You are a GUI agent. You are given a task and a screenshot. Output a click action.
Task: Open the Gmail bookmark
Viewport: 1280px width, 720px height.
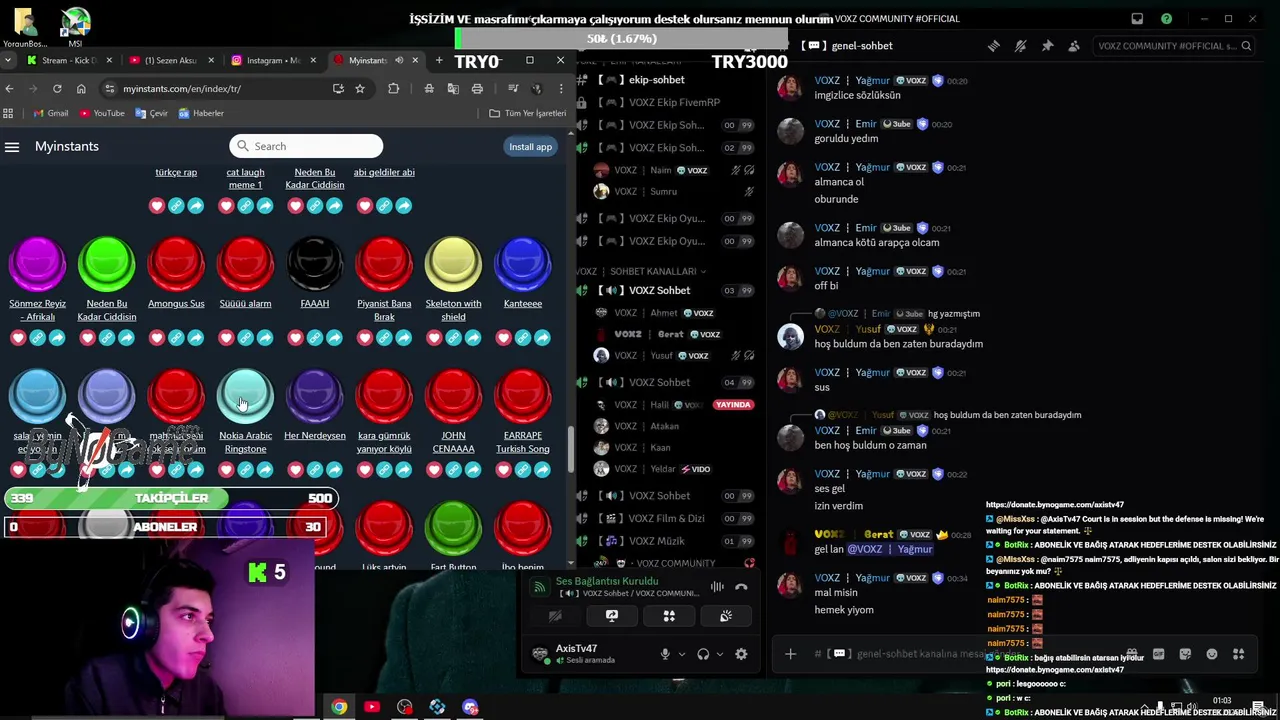[50, 113]
